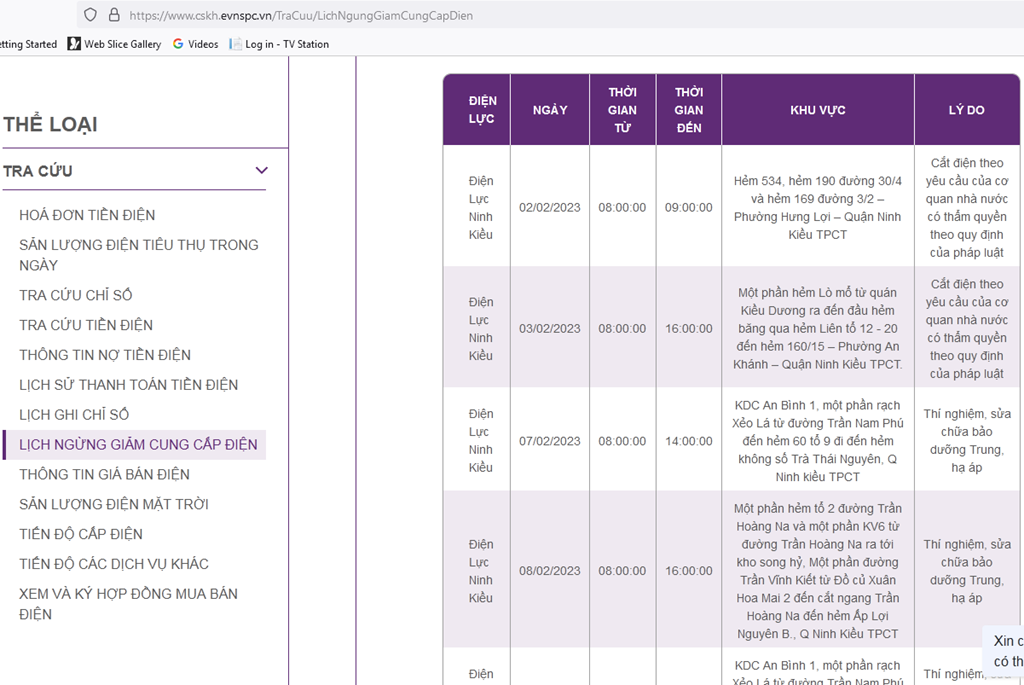Select the date cell 08/02/2023

point(550,571)
